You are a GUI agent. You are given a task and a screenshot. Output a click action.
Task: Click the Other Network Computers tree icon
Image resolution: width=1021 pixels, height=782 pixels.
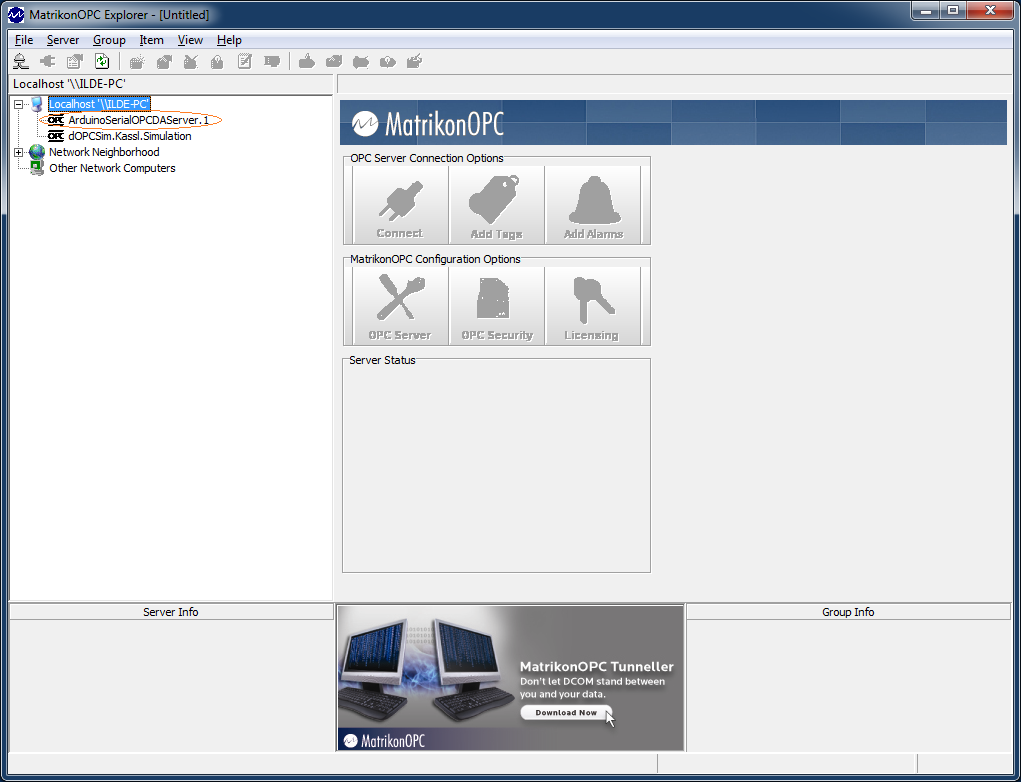coord(37,168)
